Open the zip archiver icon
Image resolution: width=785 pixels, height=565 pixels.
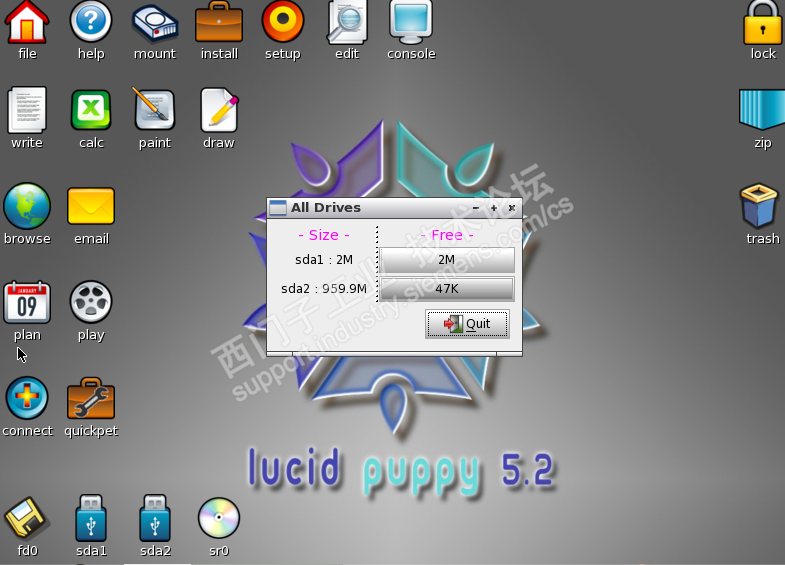762,110
